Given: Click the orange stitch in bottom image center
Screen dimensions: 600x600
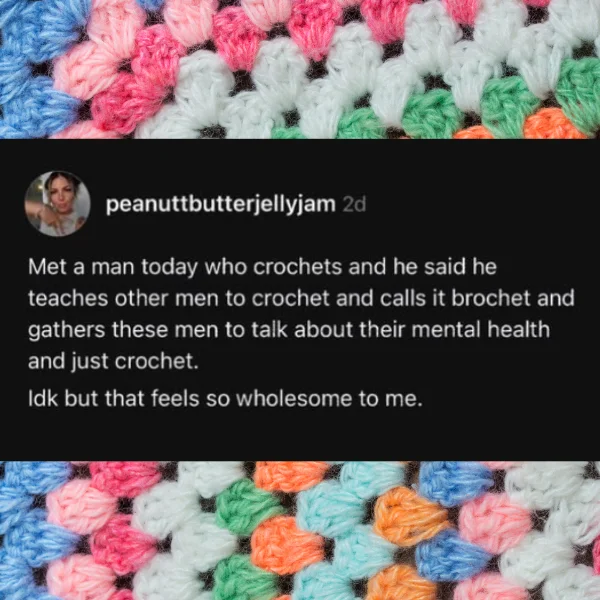Looking at the screenshot, I should 287,545.
